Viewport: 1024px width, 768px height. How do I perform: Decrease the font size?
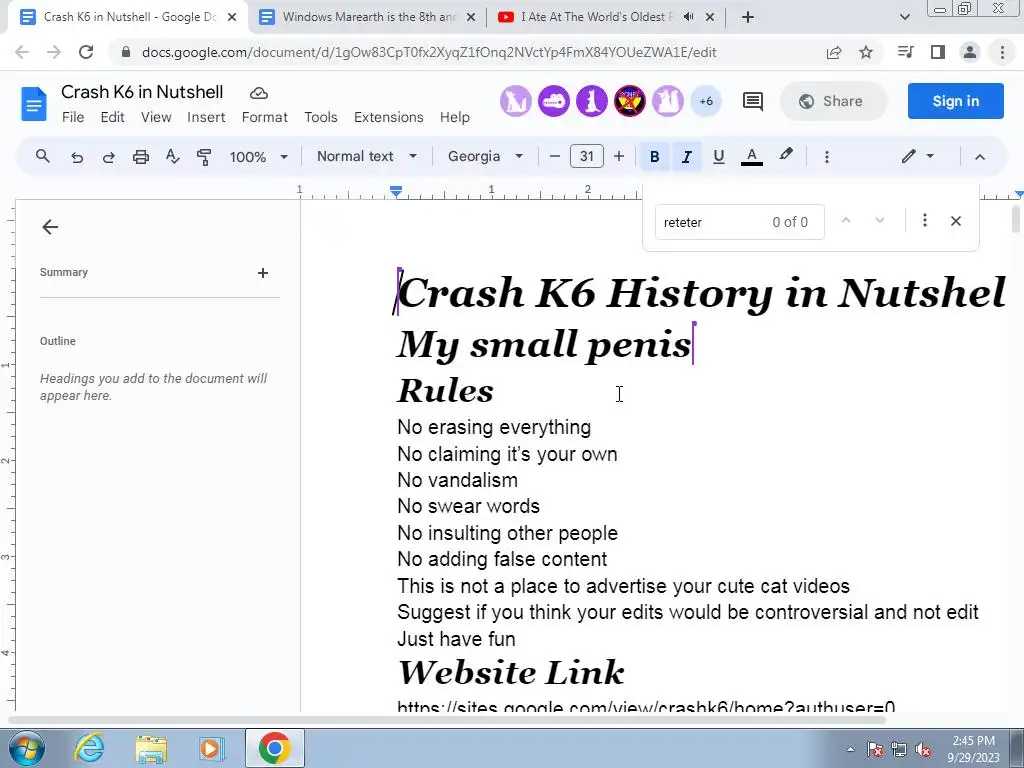coord(555,157)
